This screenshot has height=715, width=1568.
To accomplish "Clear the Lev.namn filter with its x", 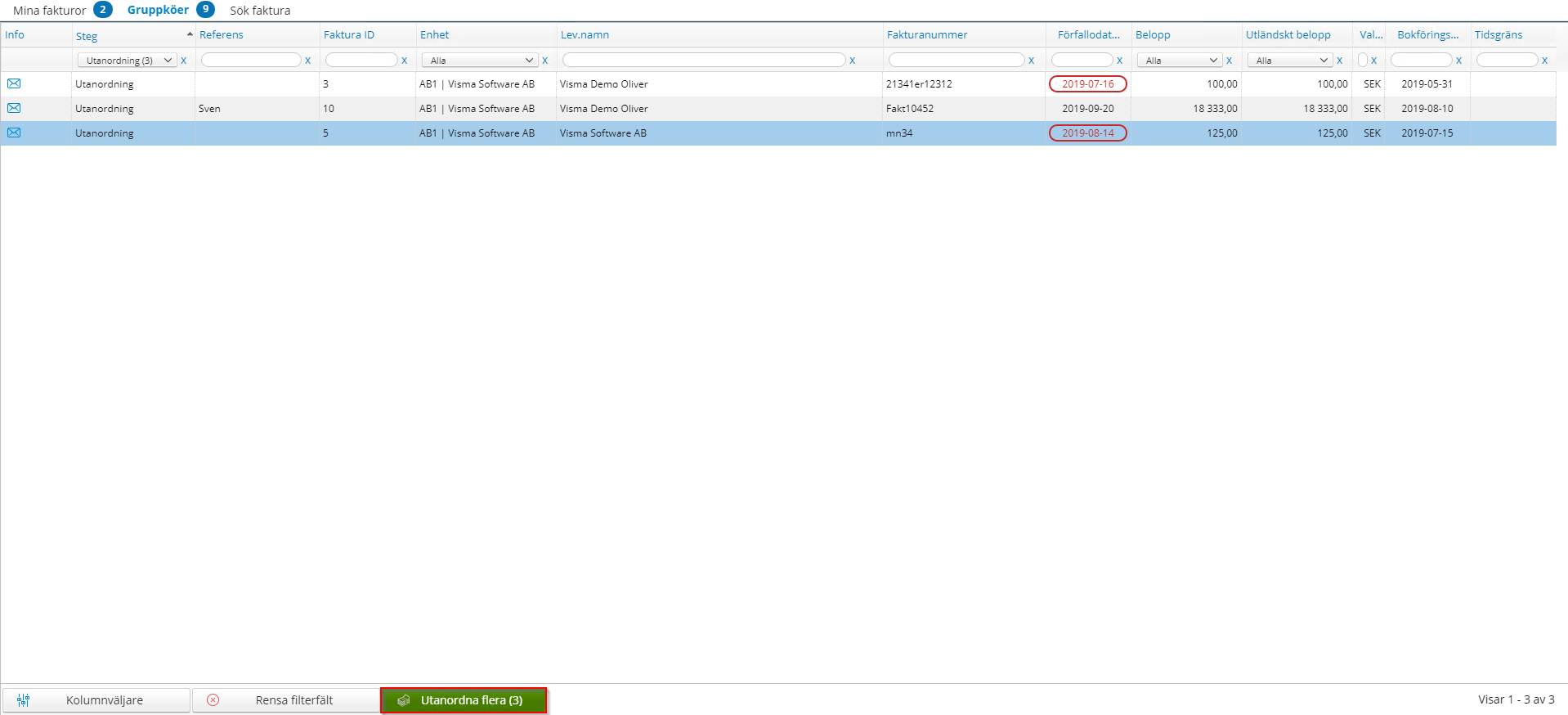I will pyautogui.click(x=852, y=61).
